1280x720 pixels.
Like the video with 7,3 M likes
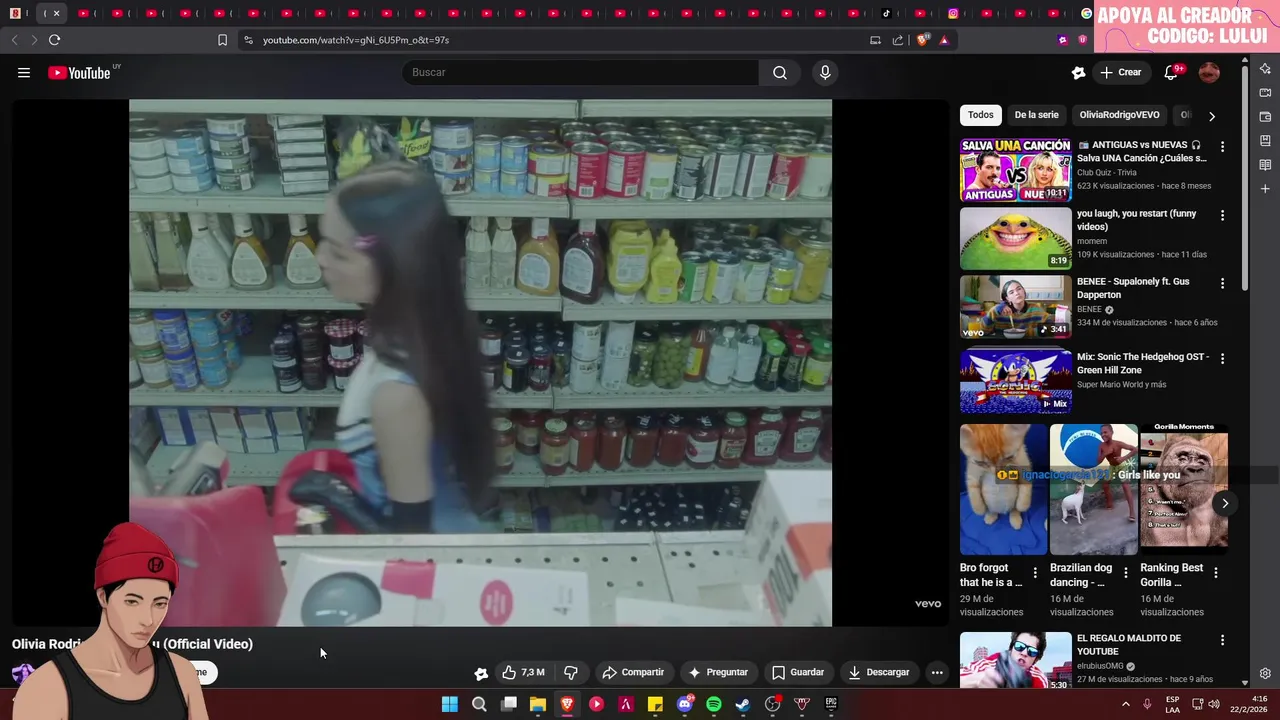click(x=524, y=672)
